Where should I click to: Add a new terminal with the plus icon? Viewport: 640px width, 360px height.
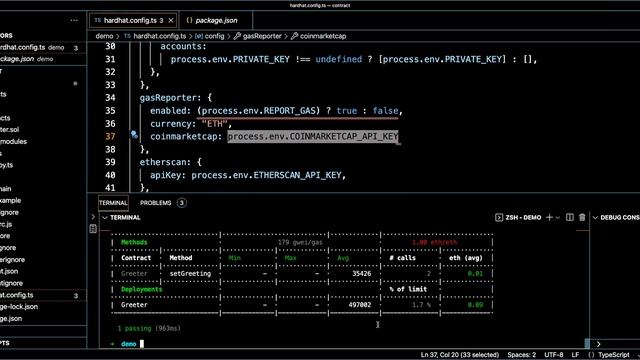[549, 218]
